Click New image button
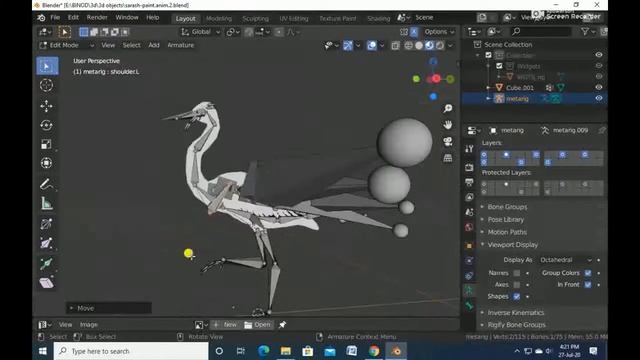 point(225,325)
